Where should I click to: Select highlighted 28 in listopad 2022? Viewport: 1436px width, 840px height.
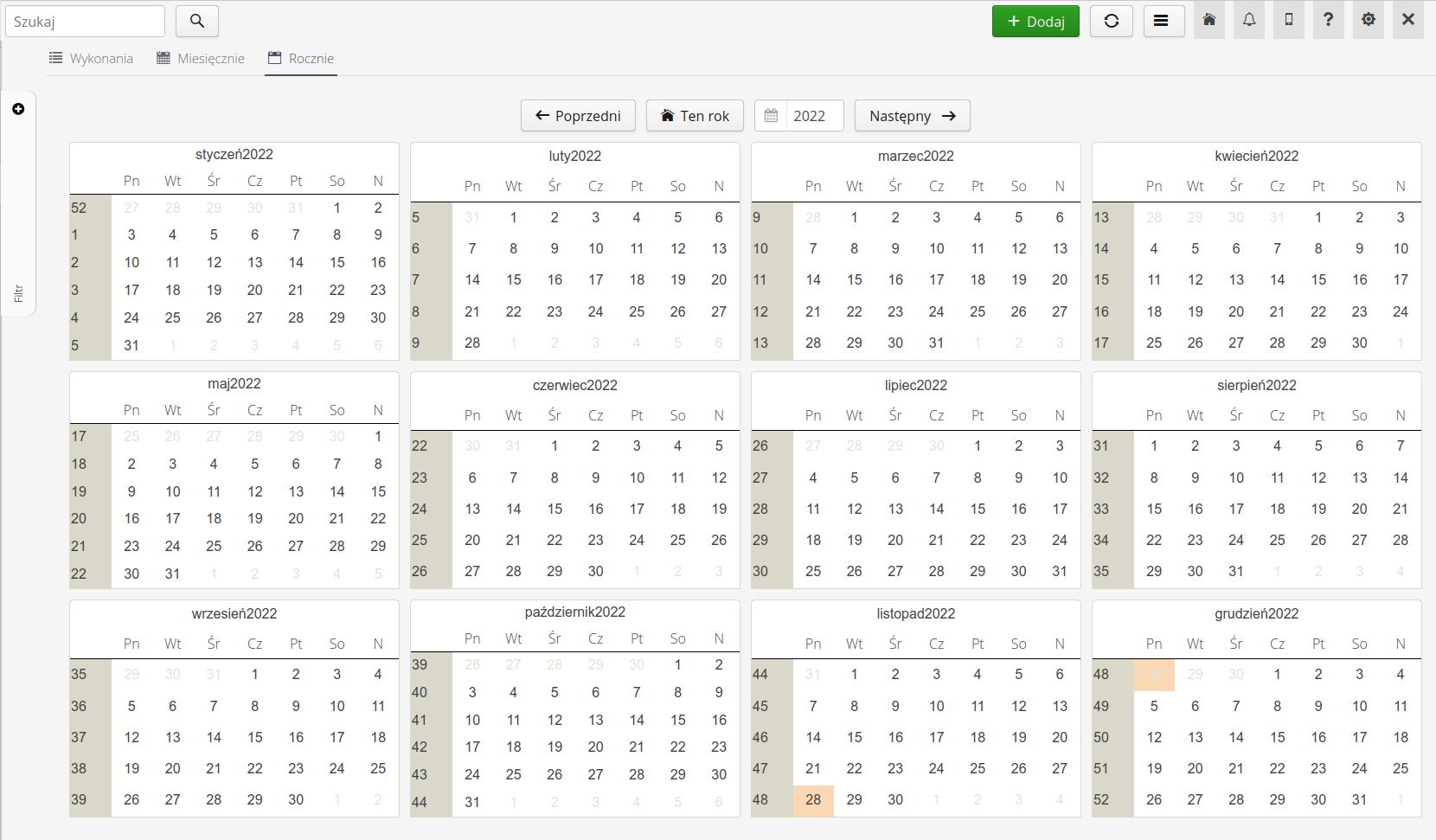pos(813,800)
